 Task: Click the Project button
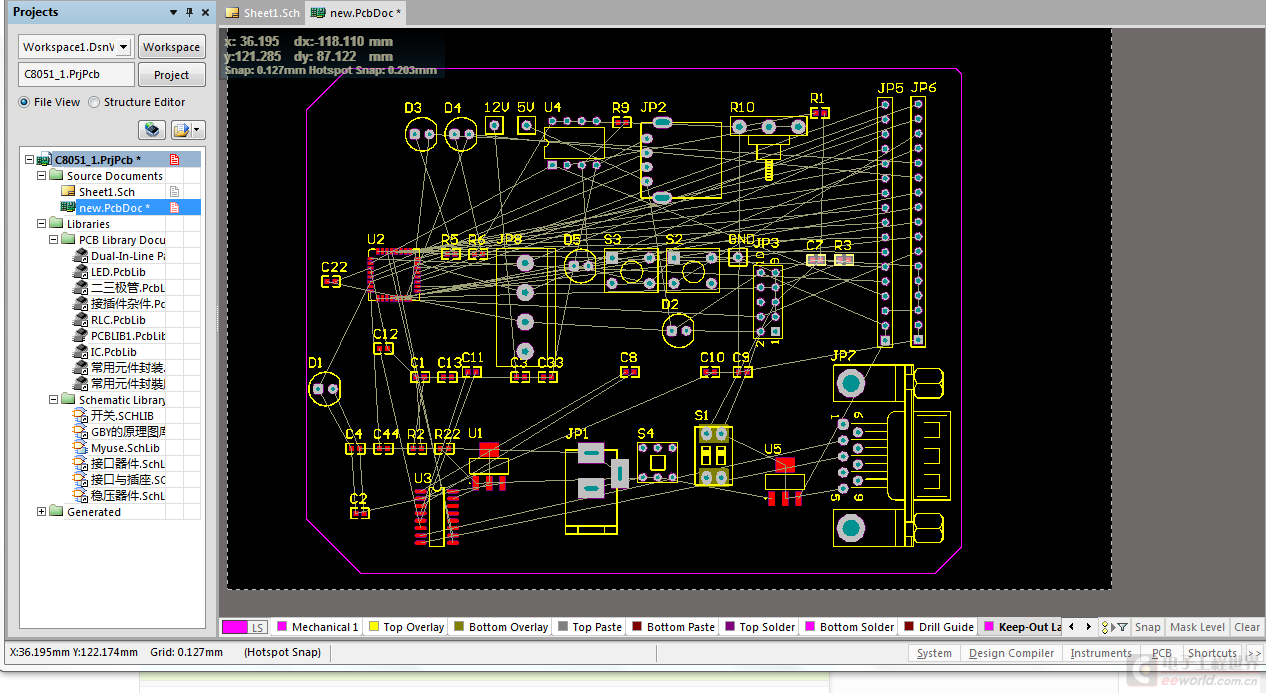coord(171,75)
